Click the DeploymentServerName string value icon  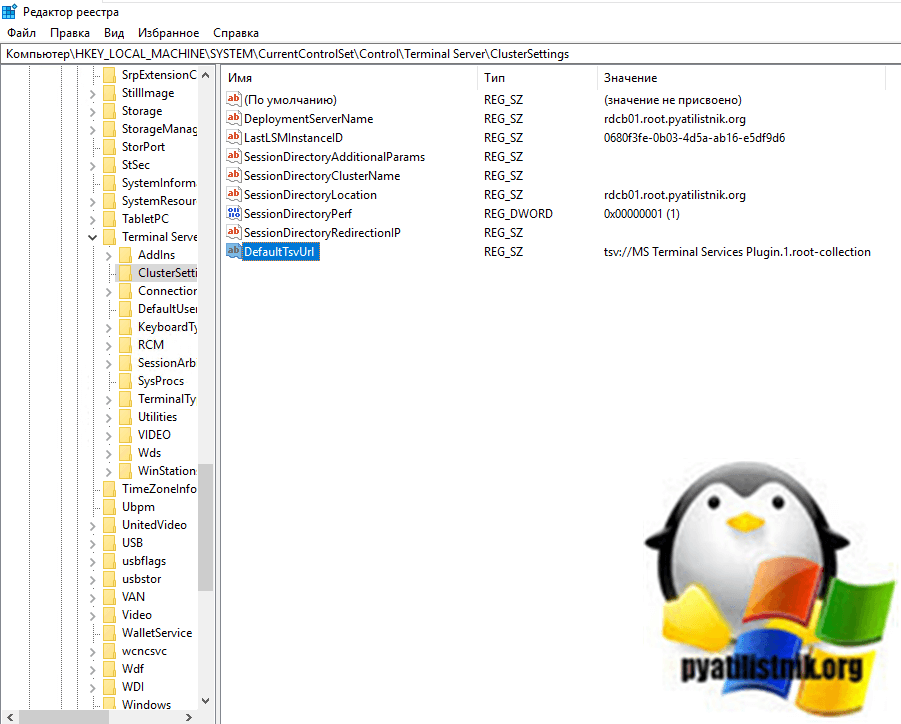[x=235, y=119]
